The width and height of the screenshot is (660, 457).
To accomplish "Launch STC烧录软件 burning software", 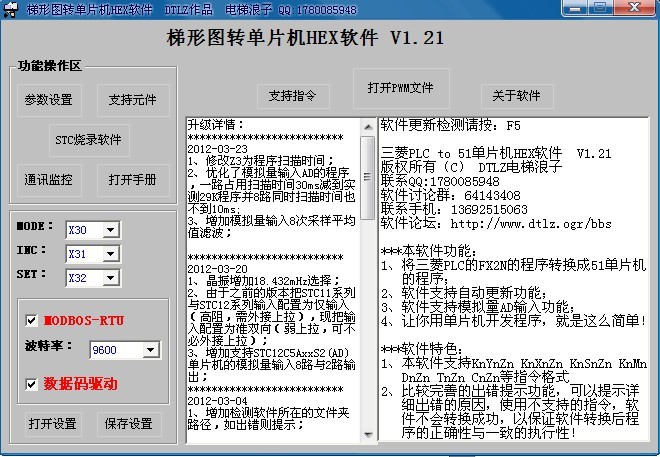I will coord(88,139).
